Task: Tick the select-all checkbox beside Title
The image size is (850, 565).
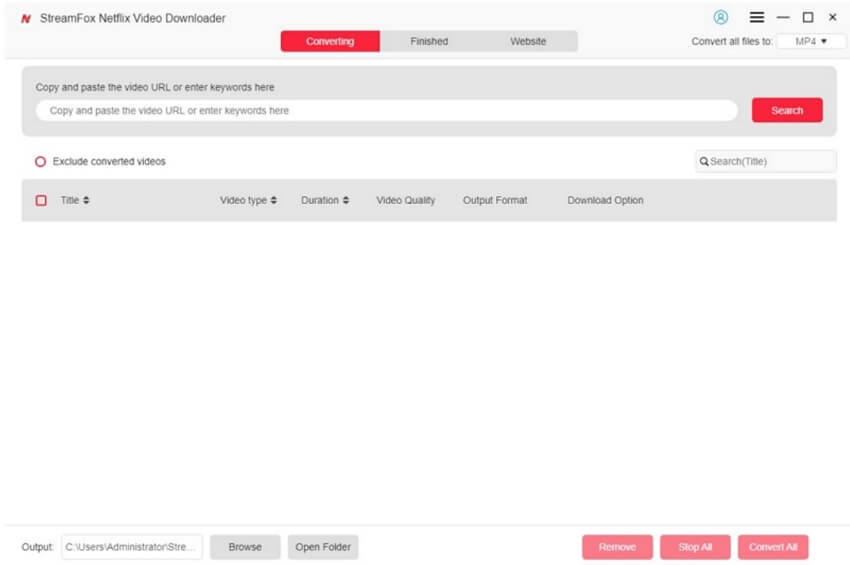Action: [x=41, y=200]
